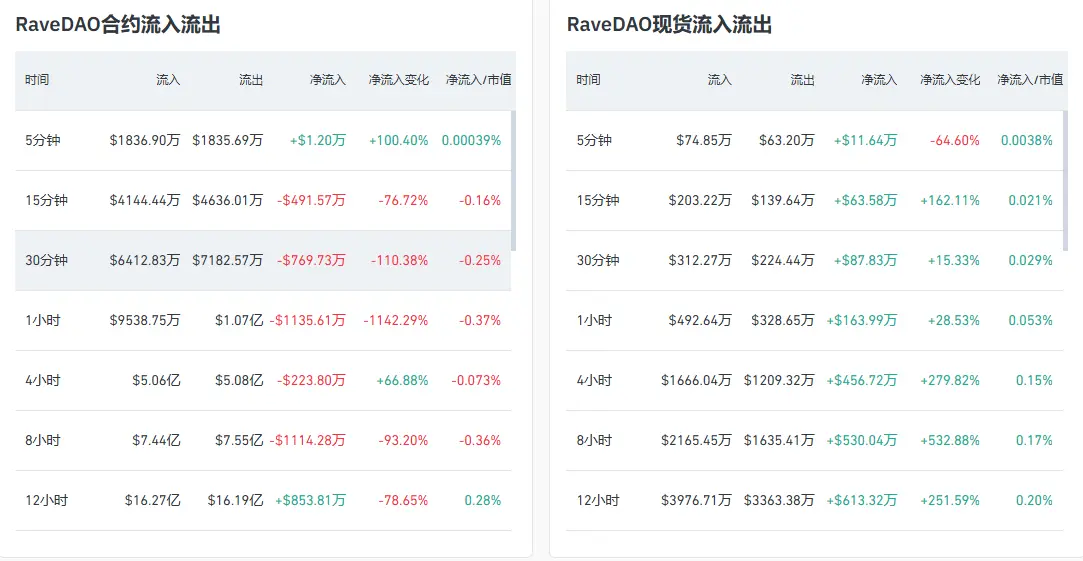
Task: Click the +$163.99万 spot net inflow
Action: (862, 321)
